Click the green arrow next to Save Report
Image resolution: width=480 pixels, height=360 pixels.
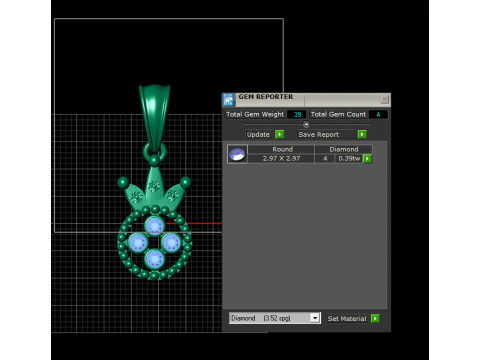coord(362,134)
